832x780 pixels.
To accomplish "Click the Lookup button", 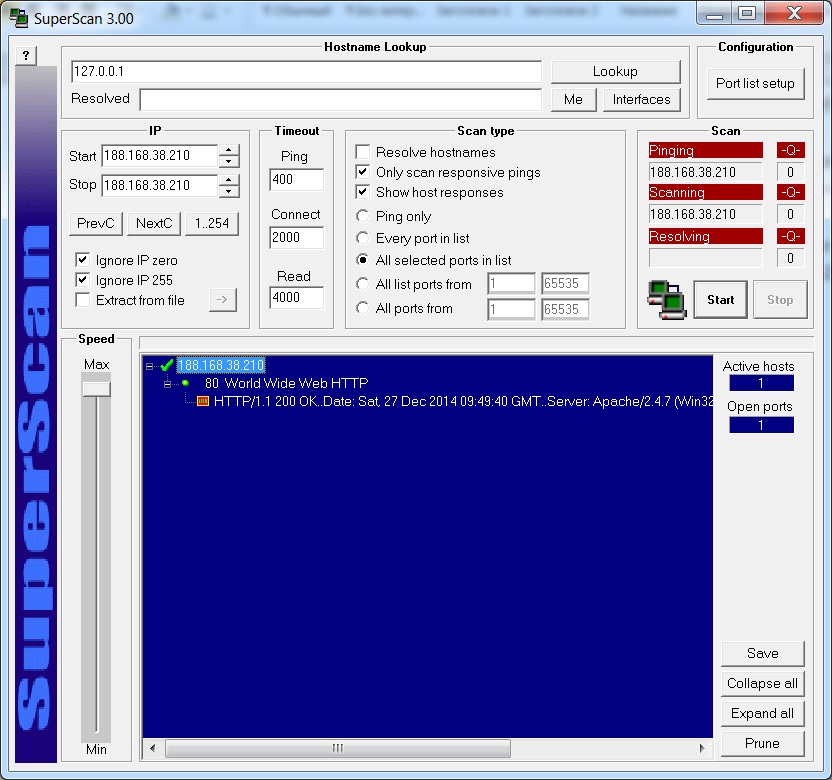I will click(x=616, y=72).
